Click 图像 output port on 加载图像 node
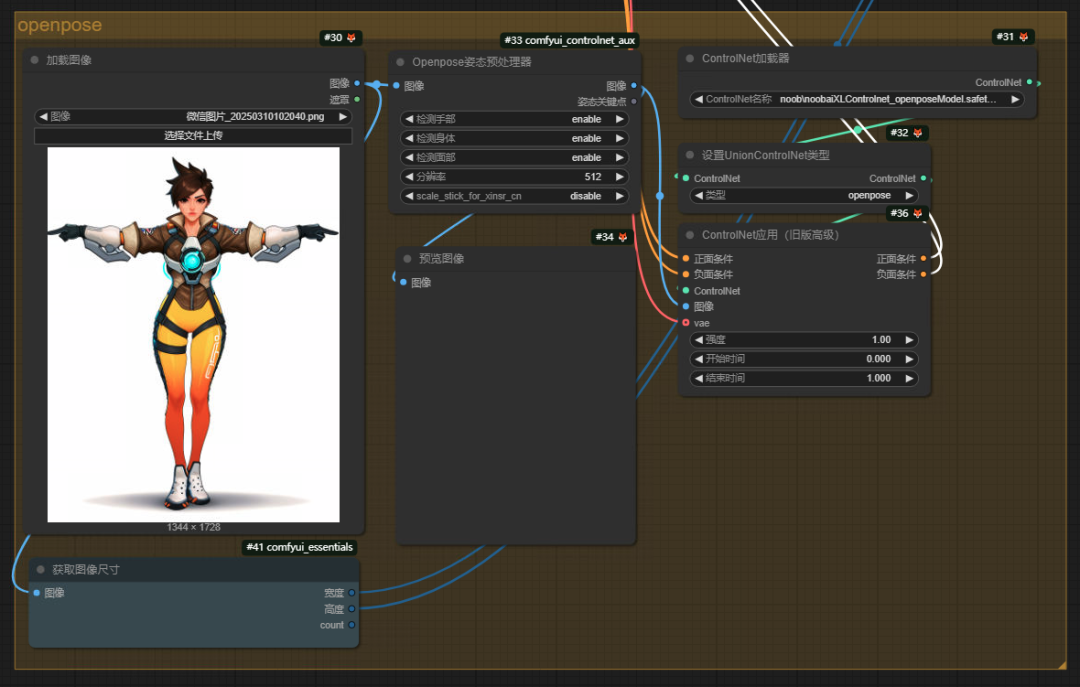The width and height of the screenshot is (1080, 687). pyautogui.click(x=357, y=83)
